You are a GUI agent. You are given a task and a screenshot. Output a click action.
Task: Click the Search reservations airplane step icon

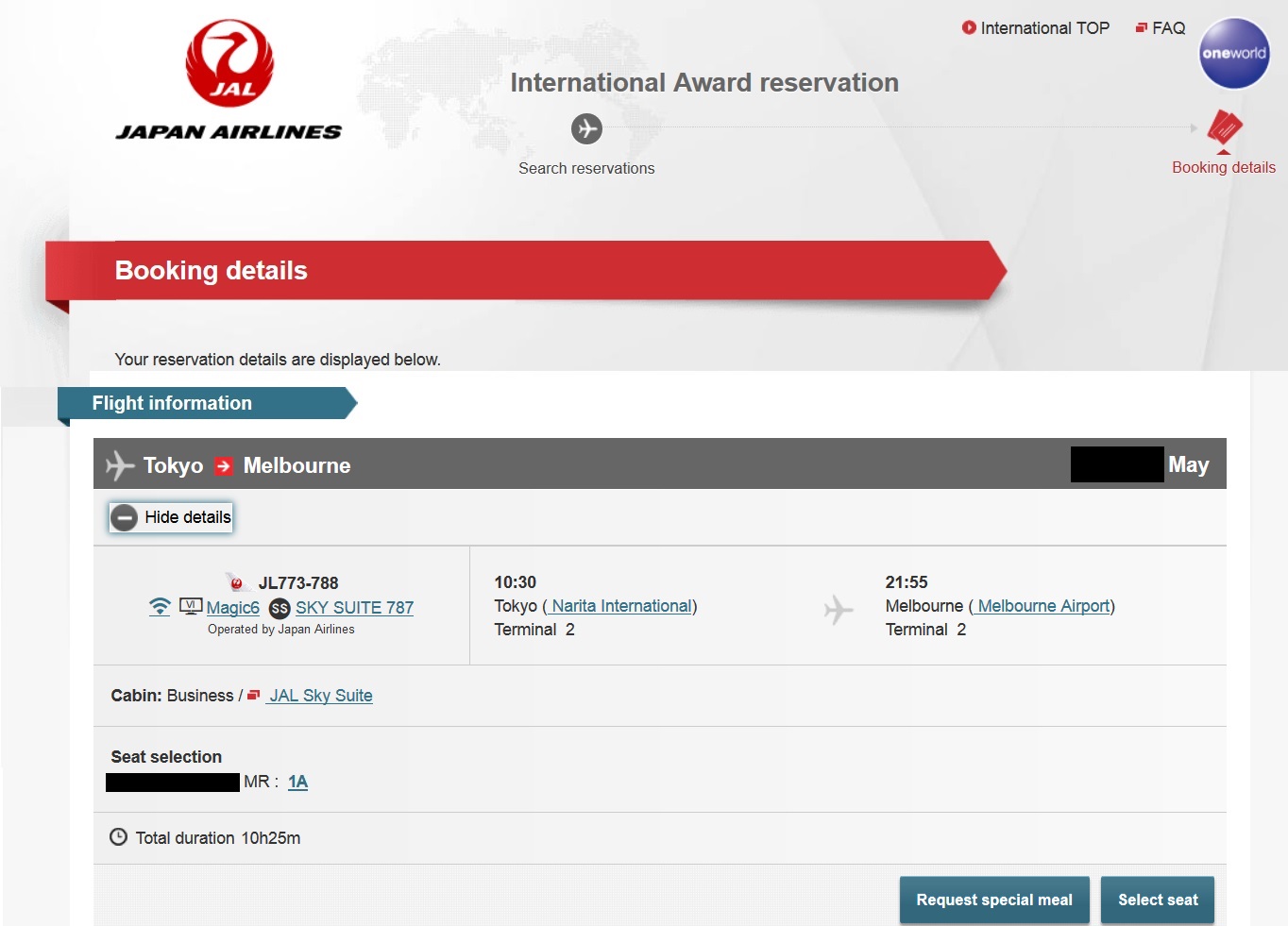(586, 128)
